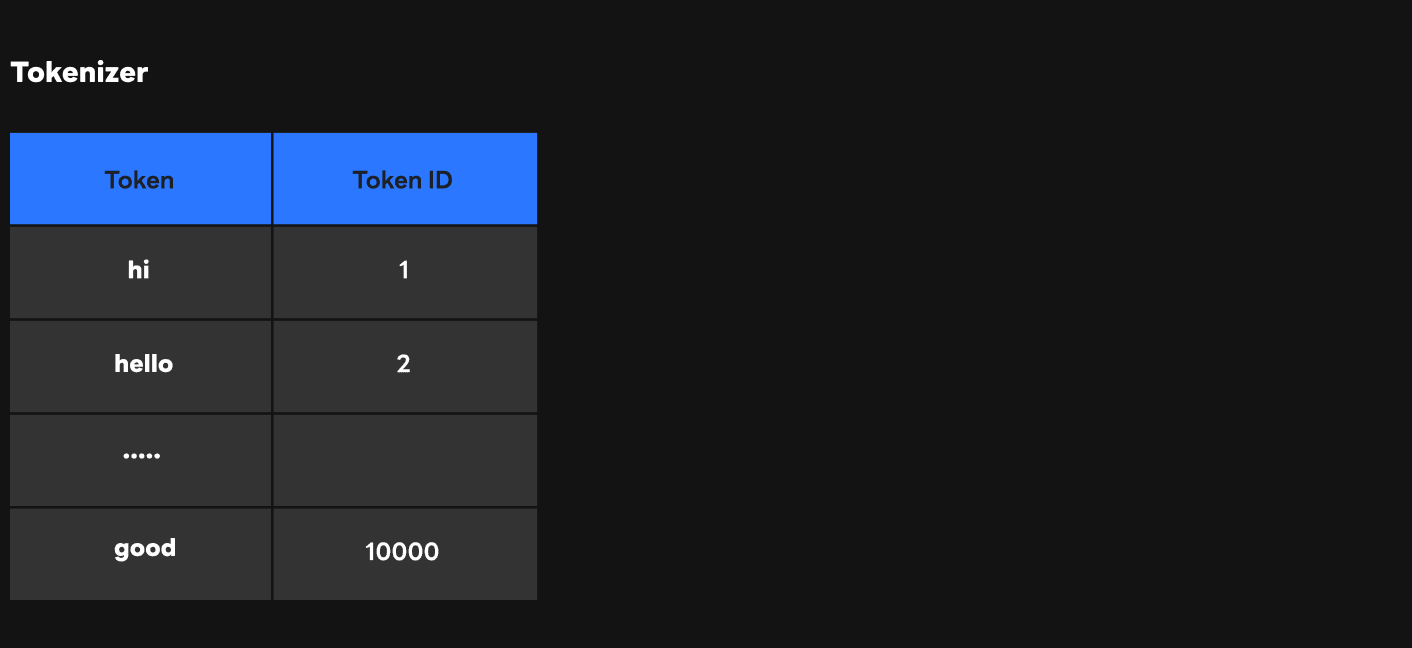1412x648 pixels.
Task: Select the 'good' token cell
Action: click(140, 554)
